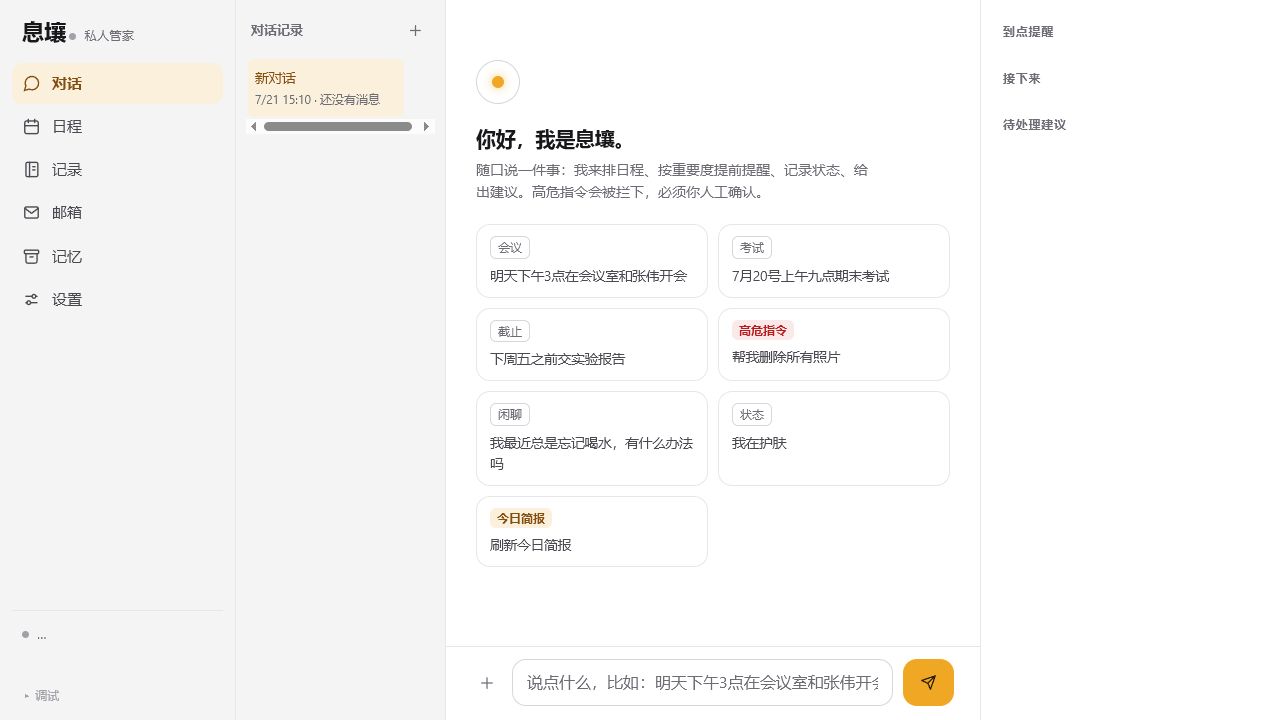Click the archive box icon beside 记忆

[32, 257]
